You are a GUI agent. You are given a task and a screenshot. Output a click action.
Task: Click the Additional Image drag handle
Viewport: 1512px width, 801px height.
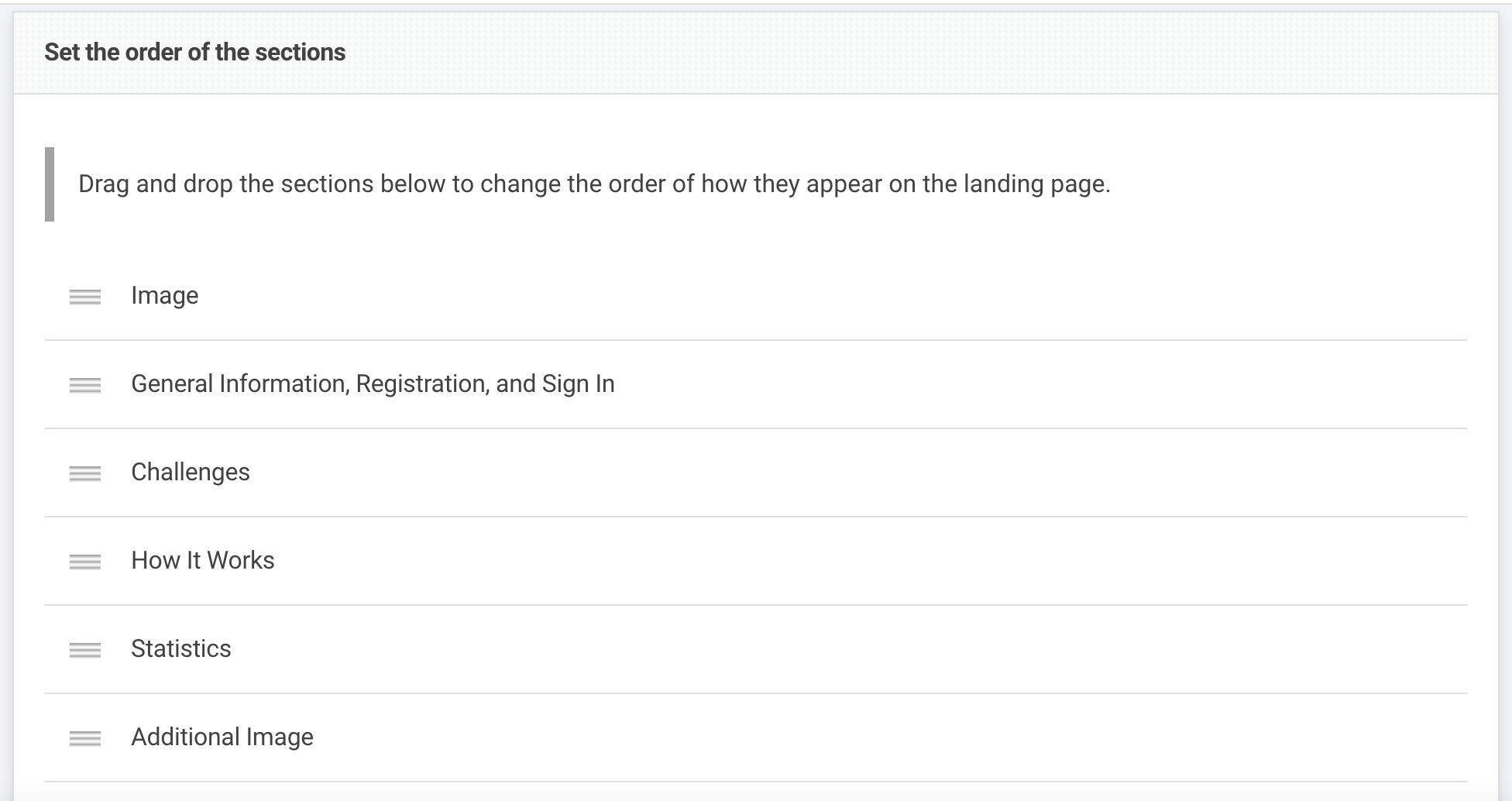pyautogui.click(x=84, y=738)
